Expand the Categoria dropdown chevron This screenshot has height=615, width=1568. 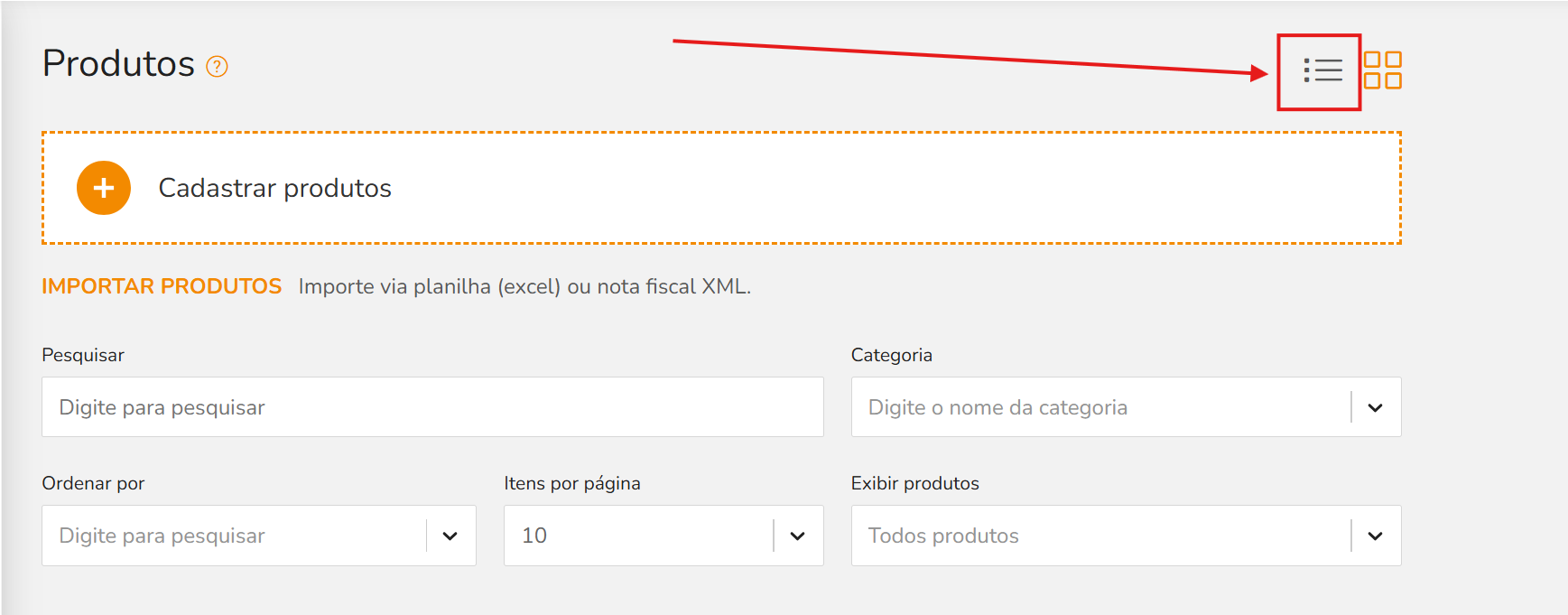(x=1375, y=407)
